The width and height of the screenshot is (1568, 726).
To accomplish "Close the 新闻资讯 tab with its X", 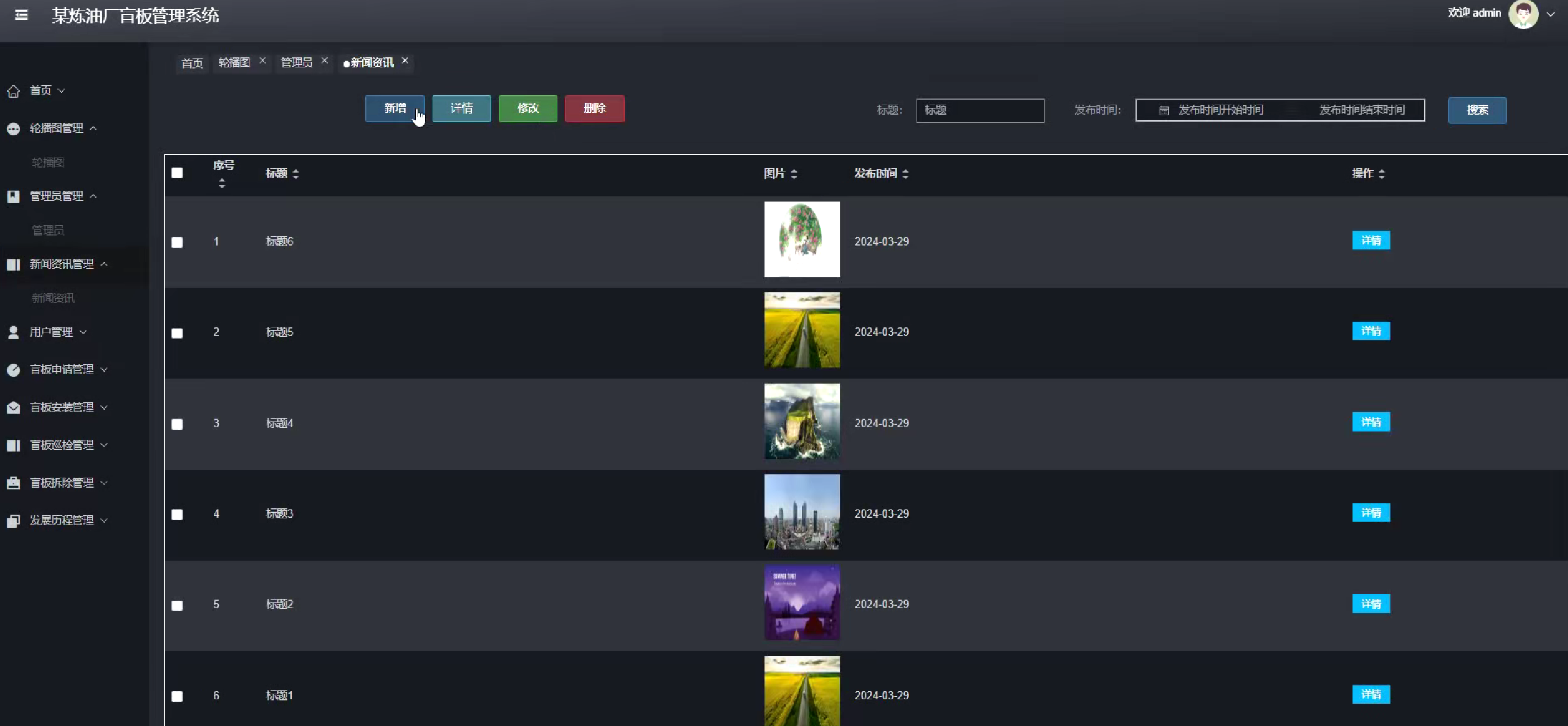I will pyautogui.click(x=405, y=61).
